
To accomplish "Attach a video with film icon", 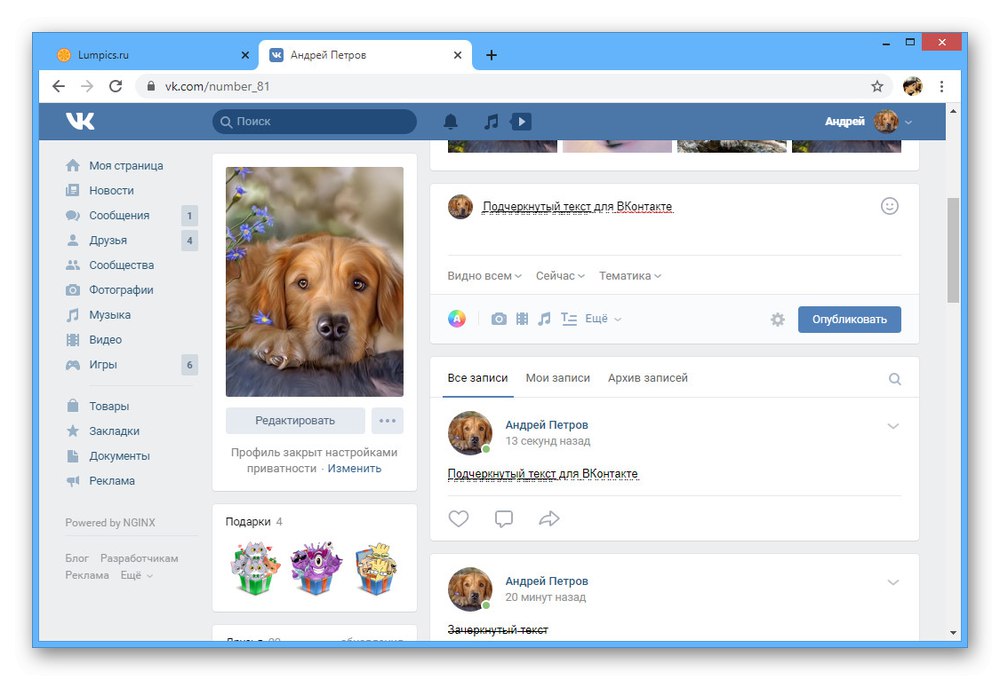I will point(522,318).
